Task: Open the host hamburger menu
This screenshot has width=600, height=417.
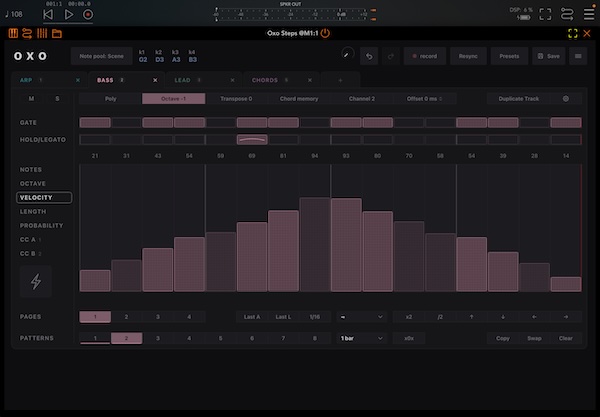Action: coord(589,14)
